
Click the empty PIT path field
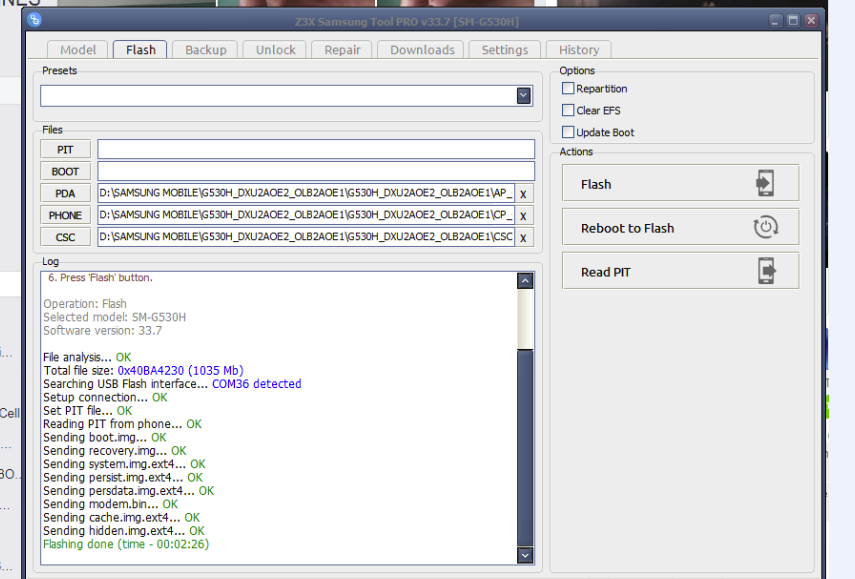click(x=316, y=149)
